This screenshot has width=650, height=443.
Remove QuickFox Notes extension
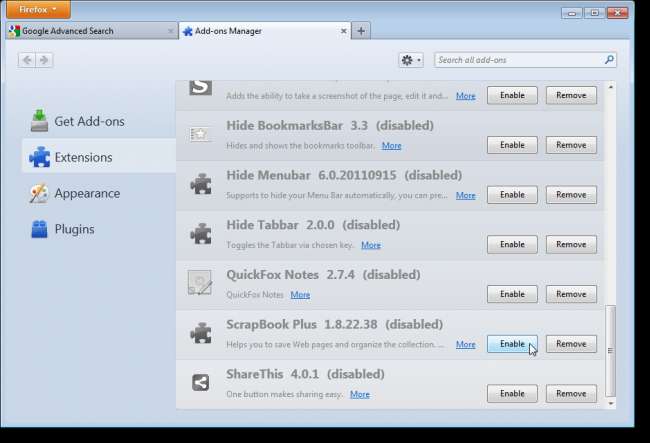coord(571,294)
